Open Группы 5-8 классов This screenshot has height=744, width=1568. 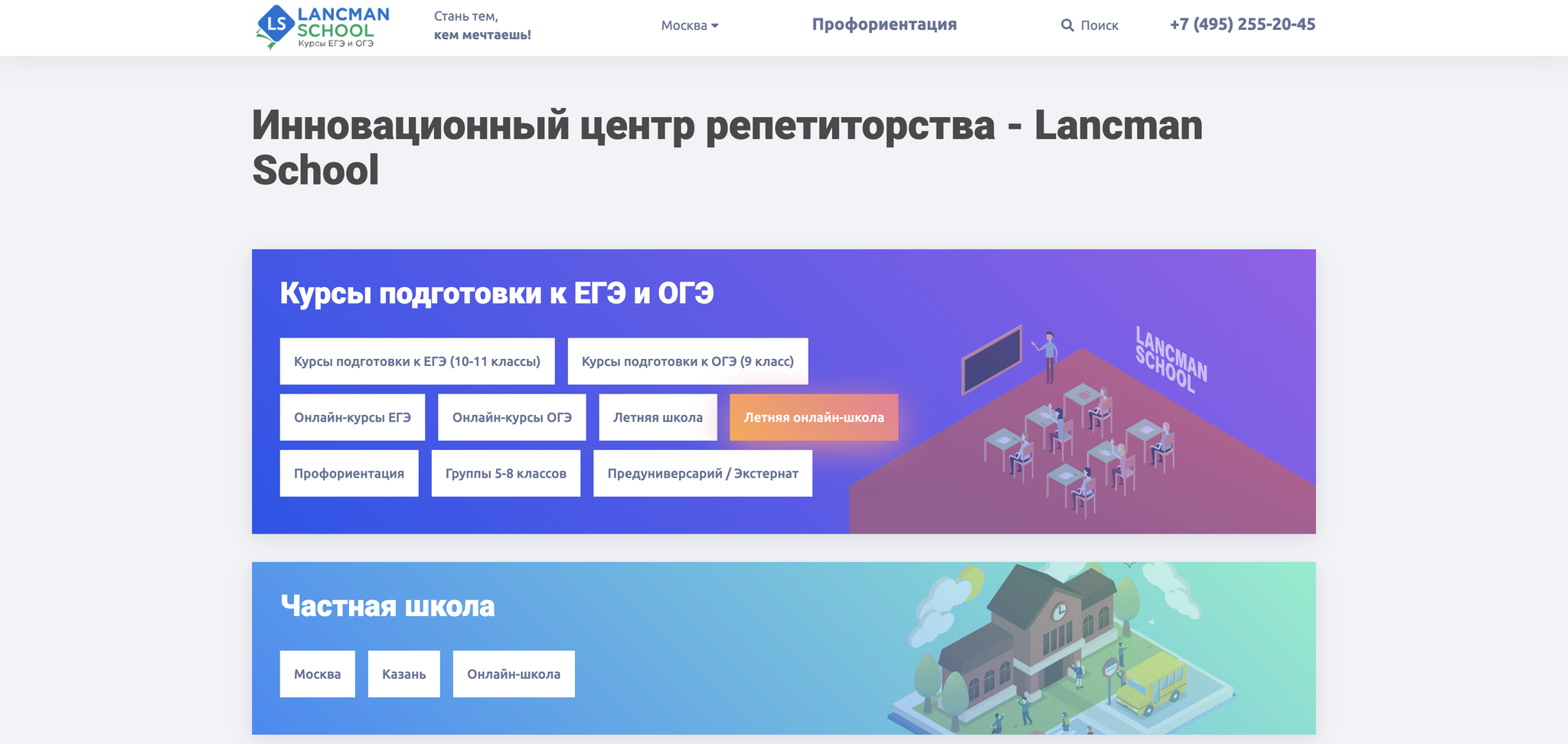coord(506,473)
